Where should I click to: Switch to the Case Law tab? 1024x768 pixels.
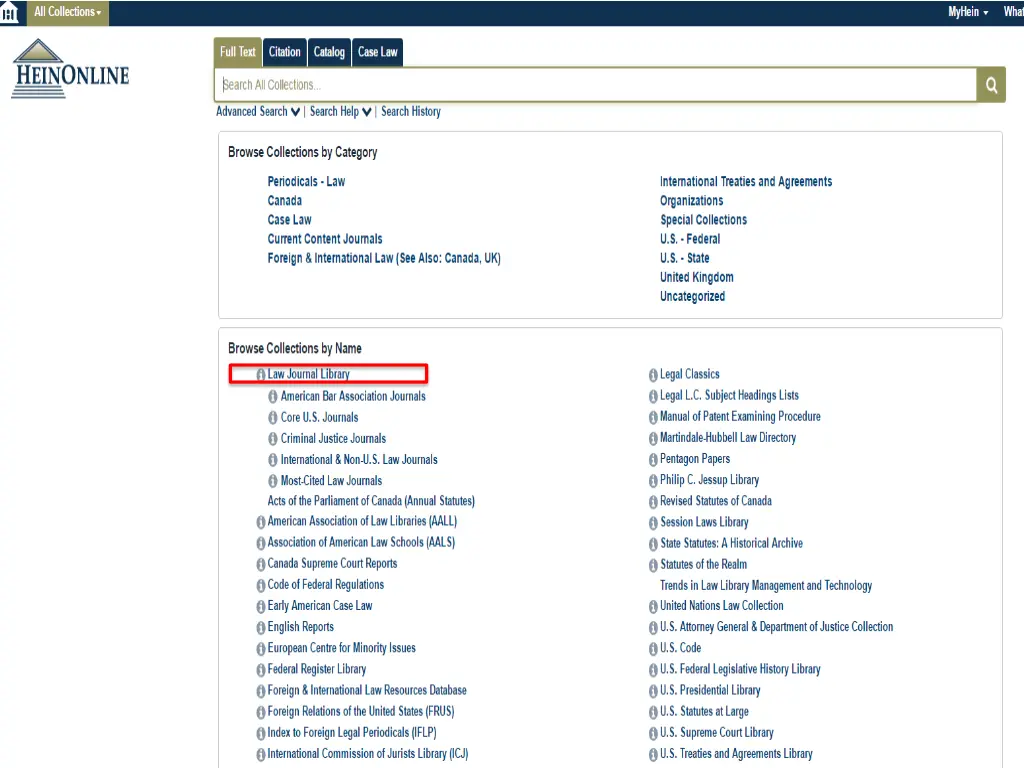[x=377, y=52]
